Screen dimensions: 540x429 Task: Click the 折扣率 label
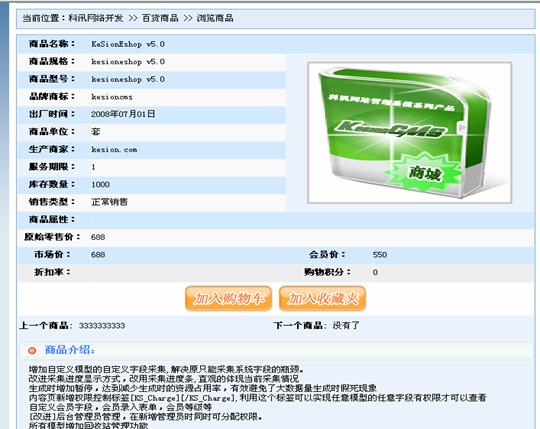pos(52,272)
